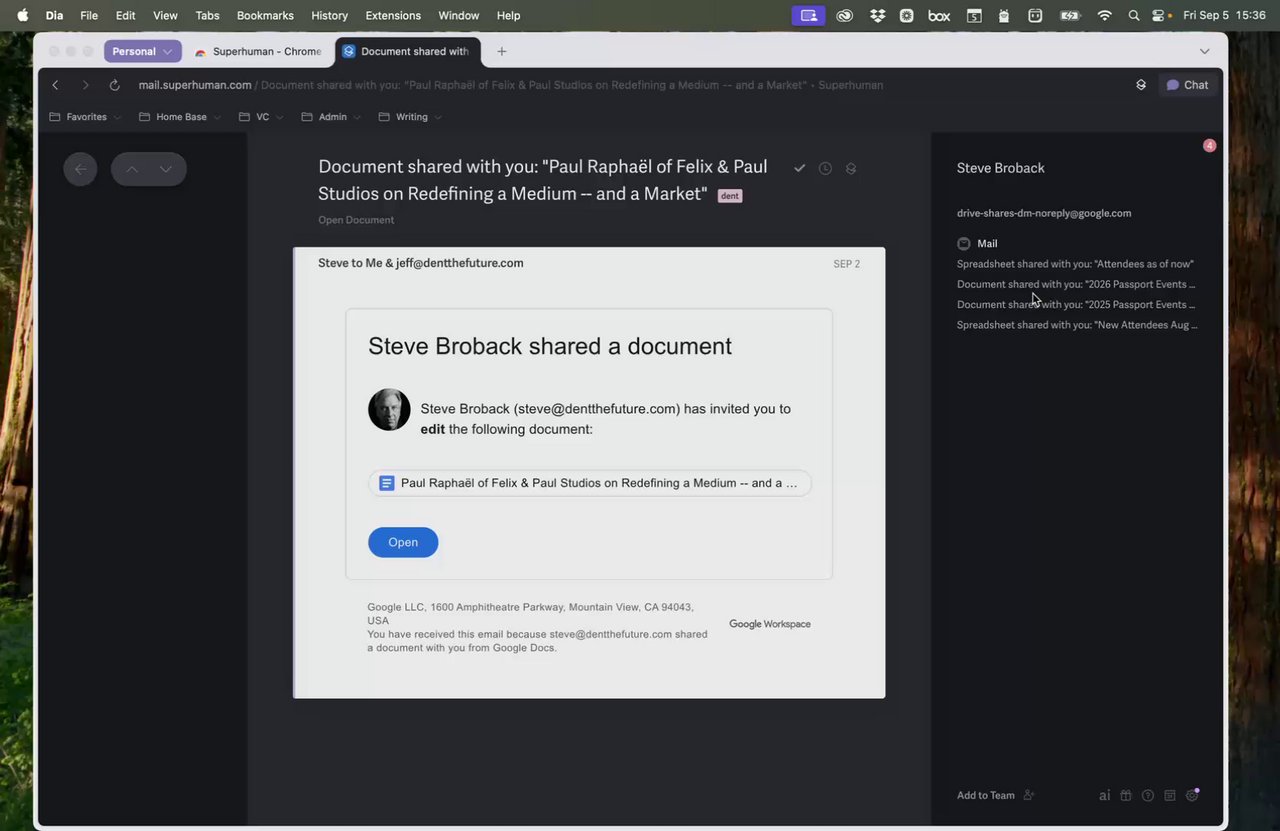Click the screen sharing icon in the menu bar
This screenshot has height=831, width=1280.
808,15
